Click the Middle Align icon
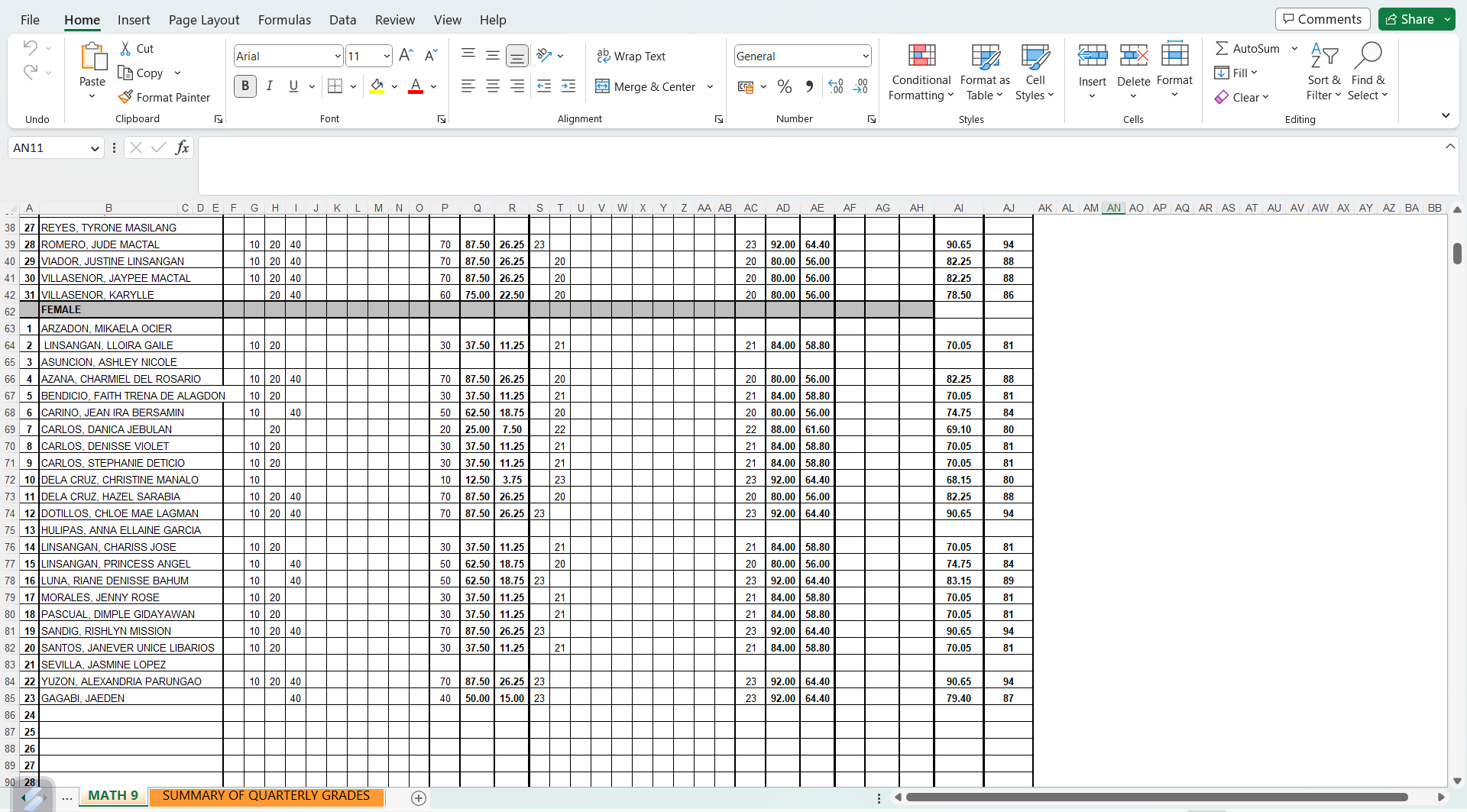The width and height of the screenshot is (1467, 812). pos(493,55)
